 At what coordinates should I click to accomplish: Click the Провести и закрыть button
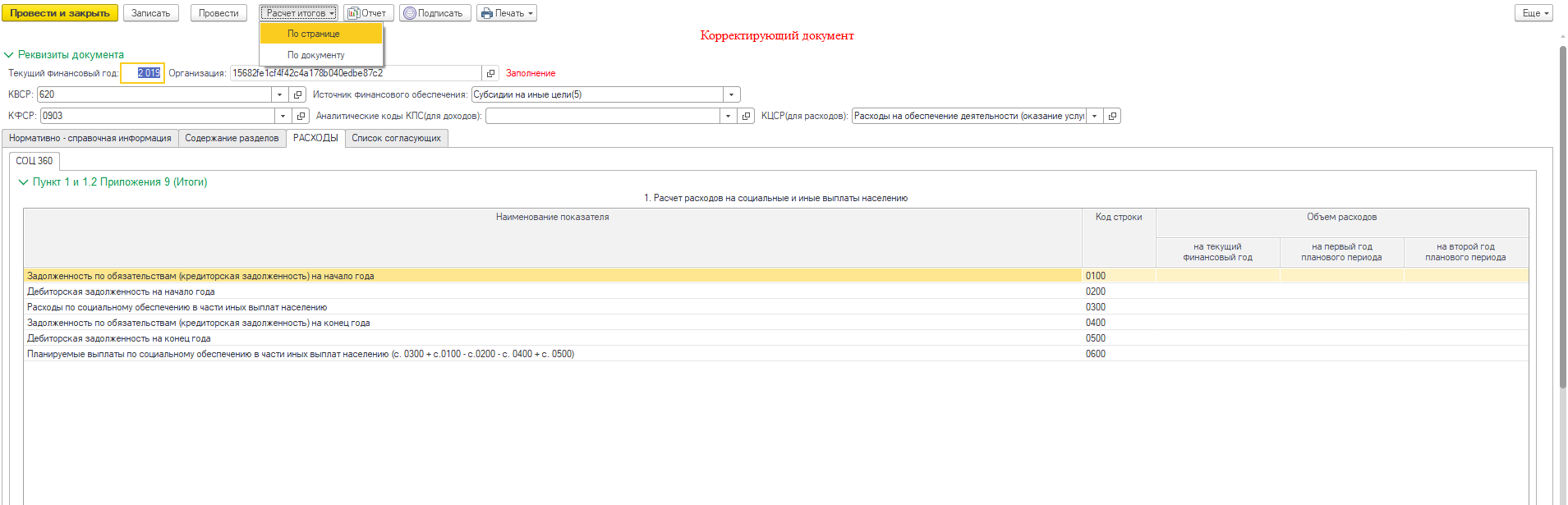(x=59, y=13)
